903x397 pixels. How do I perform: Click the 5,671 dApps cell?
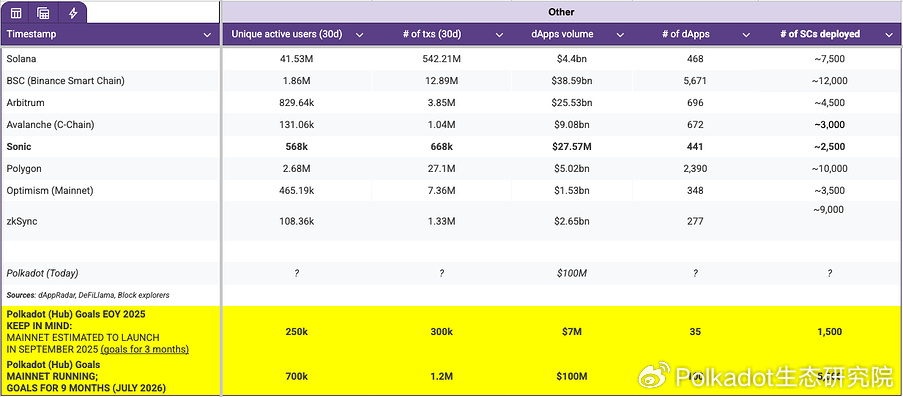695,81
